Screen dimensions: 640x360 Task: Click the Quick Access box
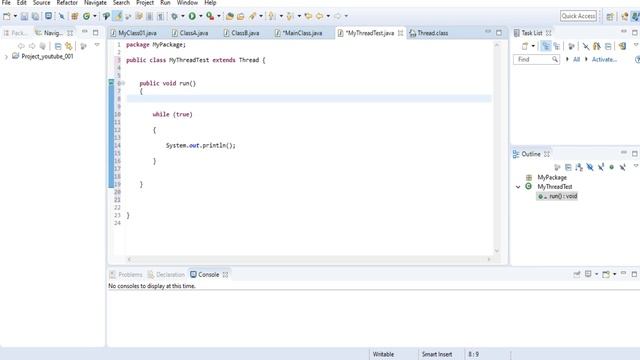[x=578, y=16]
